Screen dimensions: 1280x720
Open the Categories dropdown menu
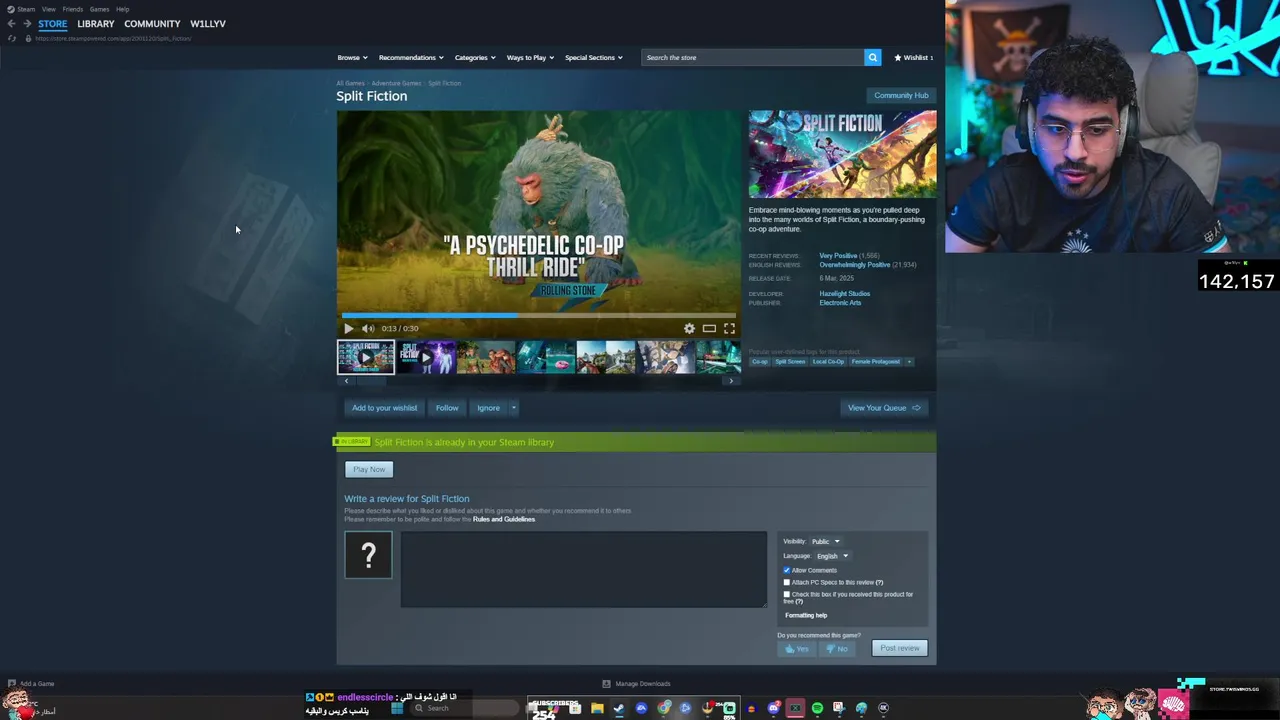click(475, 57)
